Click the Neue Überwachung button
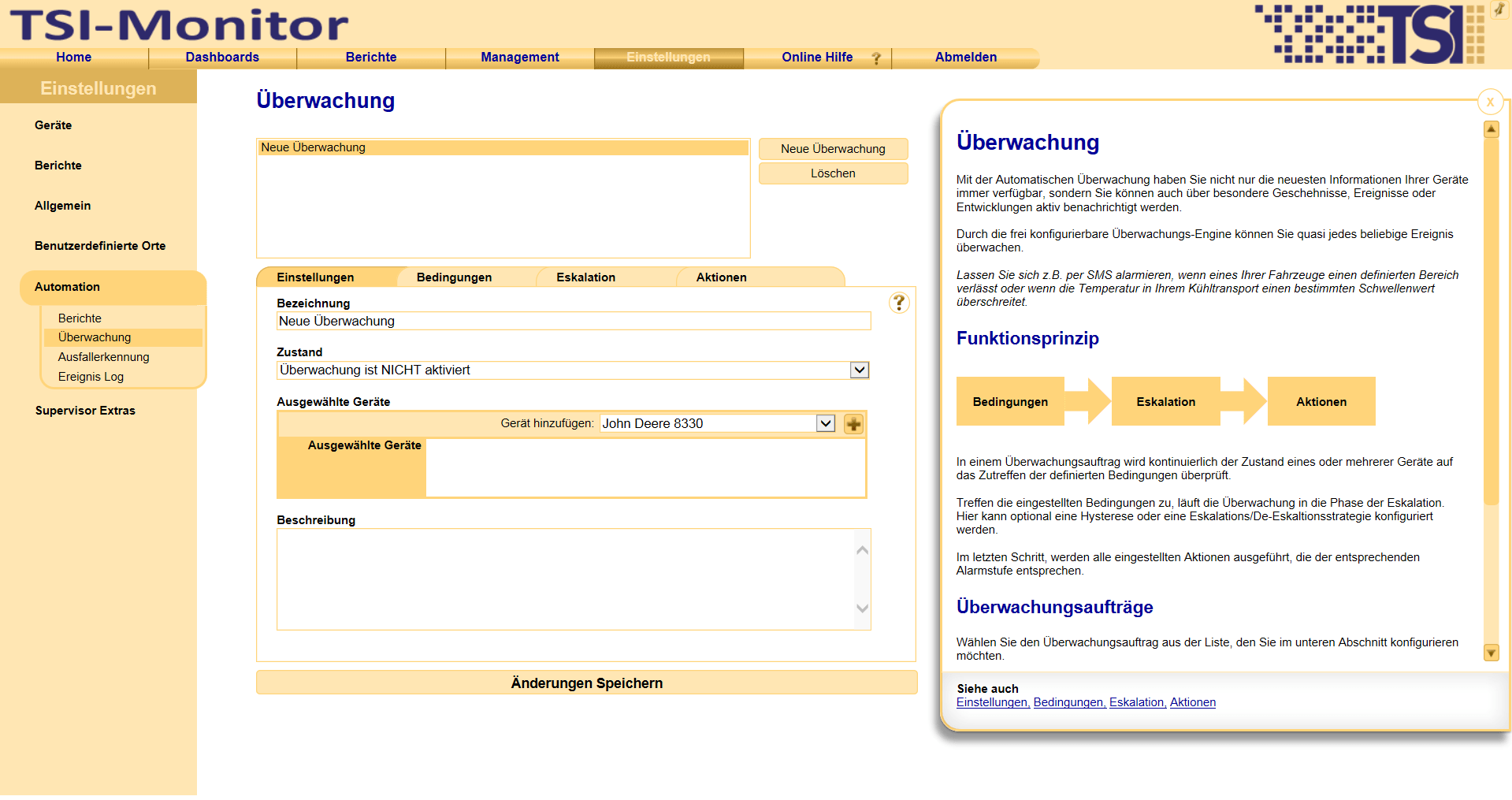 834,149
